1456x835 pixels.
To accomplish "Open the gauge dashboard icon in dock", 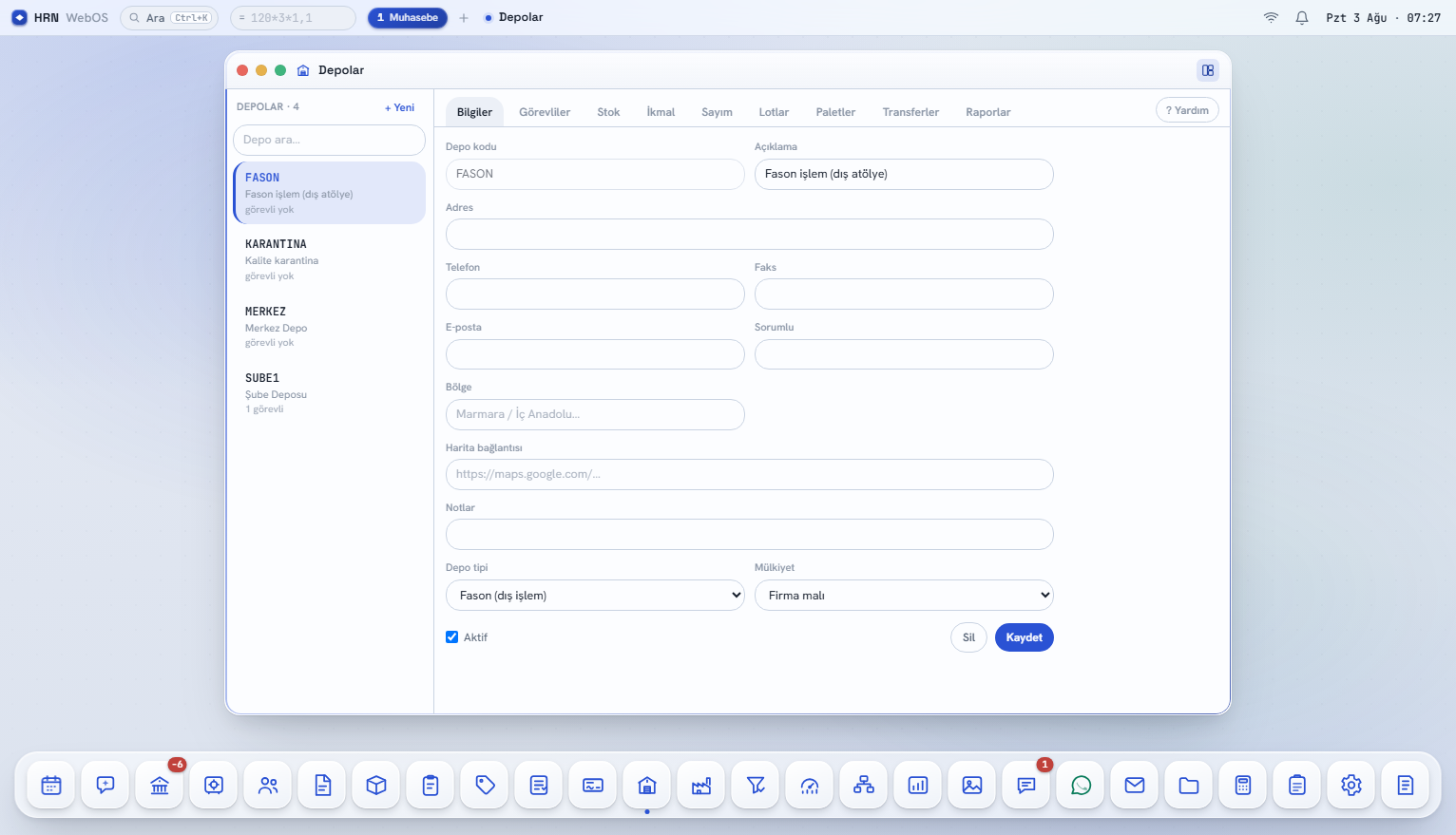I will [x=810, y=786].
